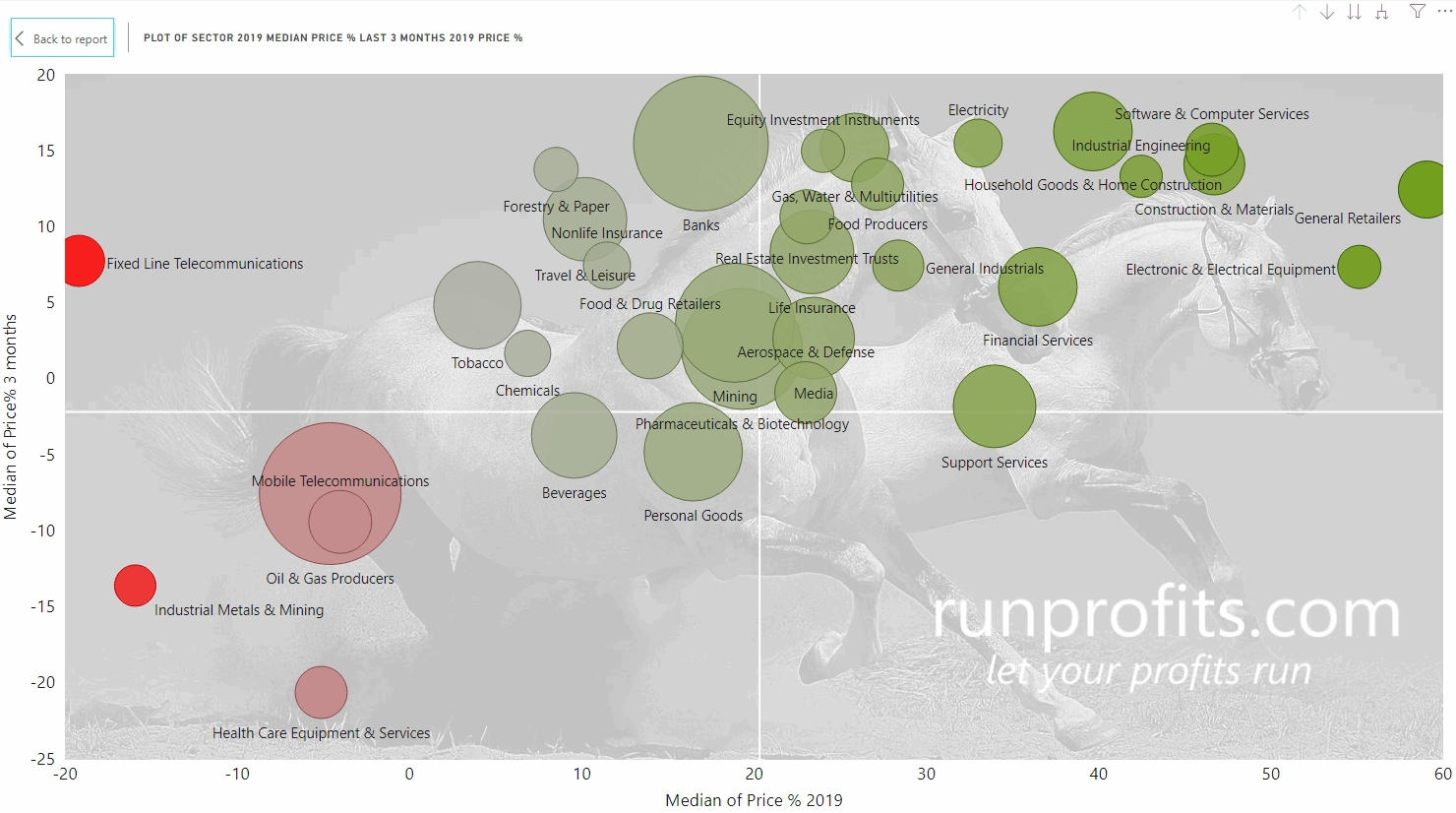Click the Industrial Metals & Mining bubble
The height and width of the screenshot is (813, 1456).
(x=135, y=586)
